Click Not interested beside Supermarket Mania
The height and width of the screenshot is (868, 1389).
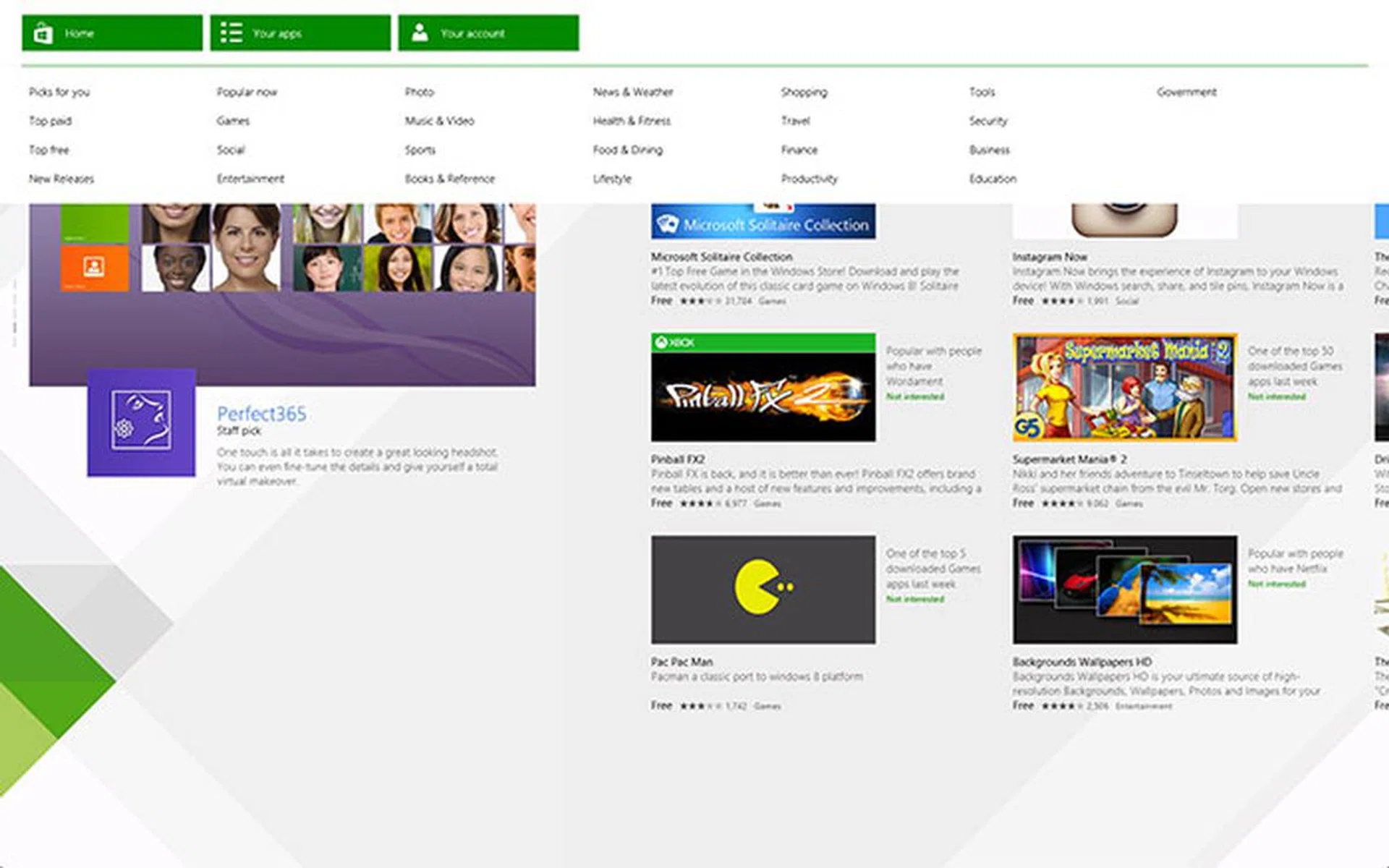click(1276, 396)
